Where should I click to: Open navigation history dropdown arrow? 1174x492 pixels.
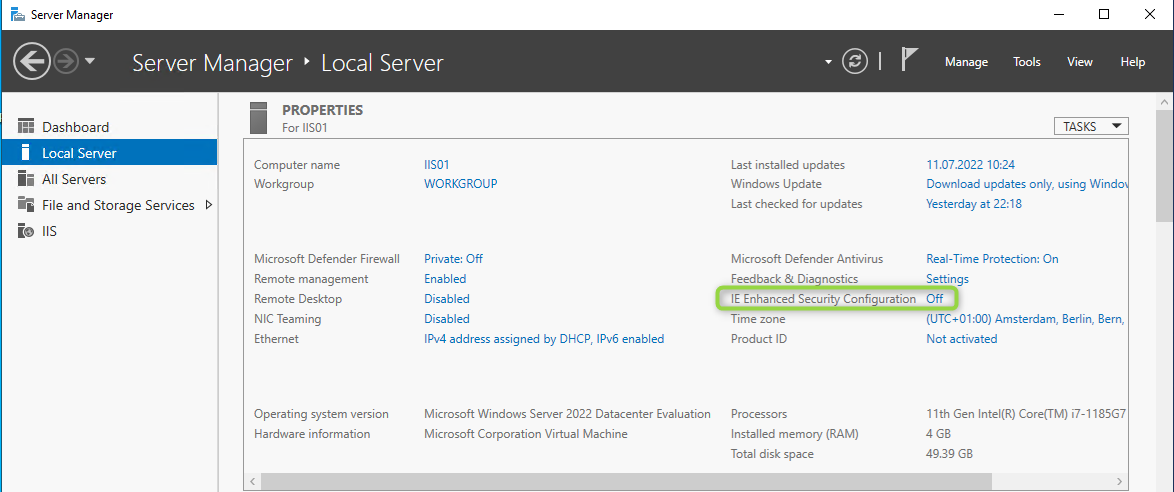coord(90,62)
